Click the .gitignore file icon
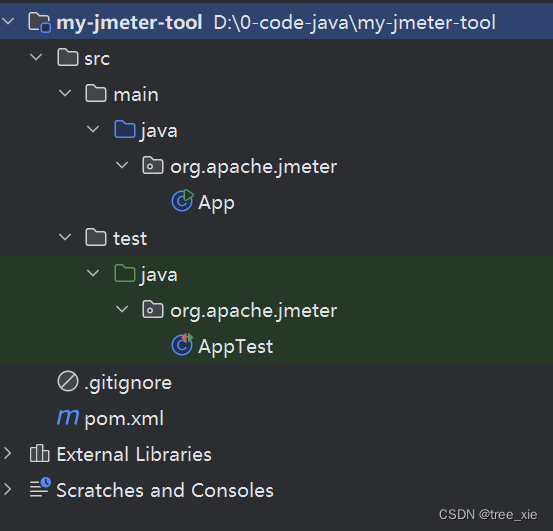This screenshot has height=531, width=553. [68, 381]
